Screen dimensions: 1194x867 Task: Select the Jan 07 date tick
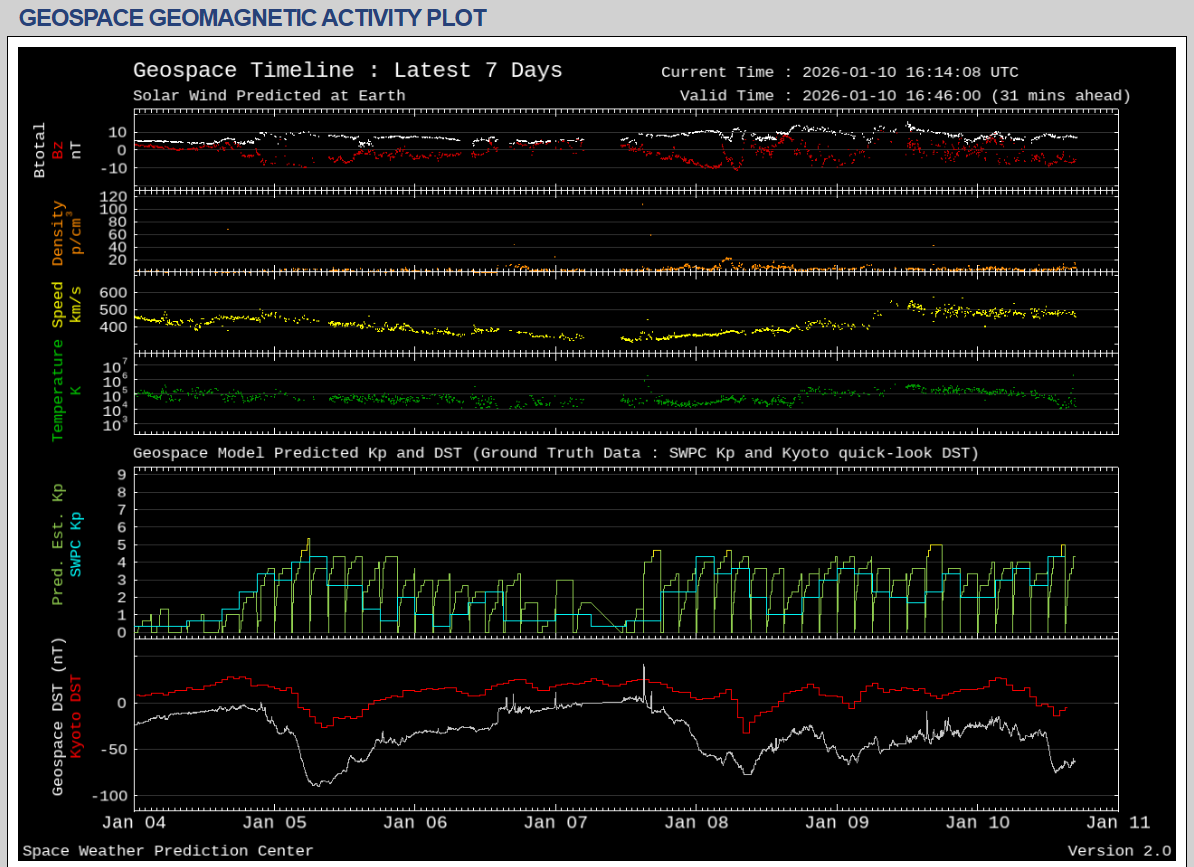point(554,823)
